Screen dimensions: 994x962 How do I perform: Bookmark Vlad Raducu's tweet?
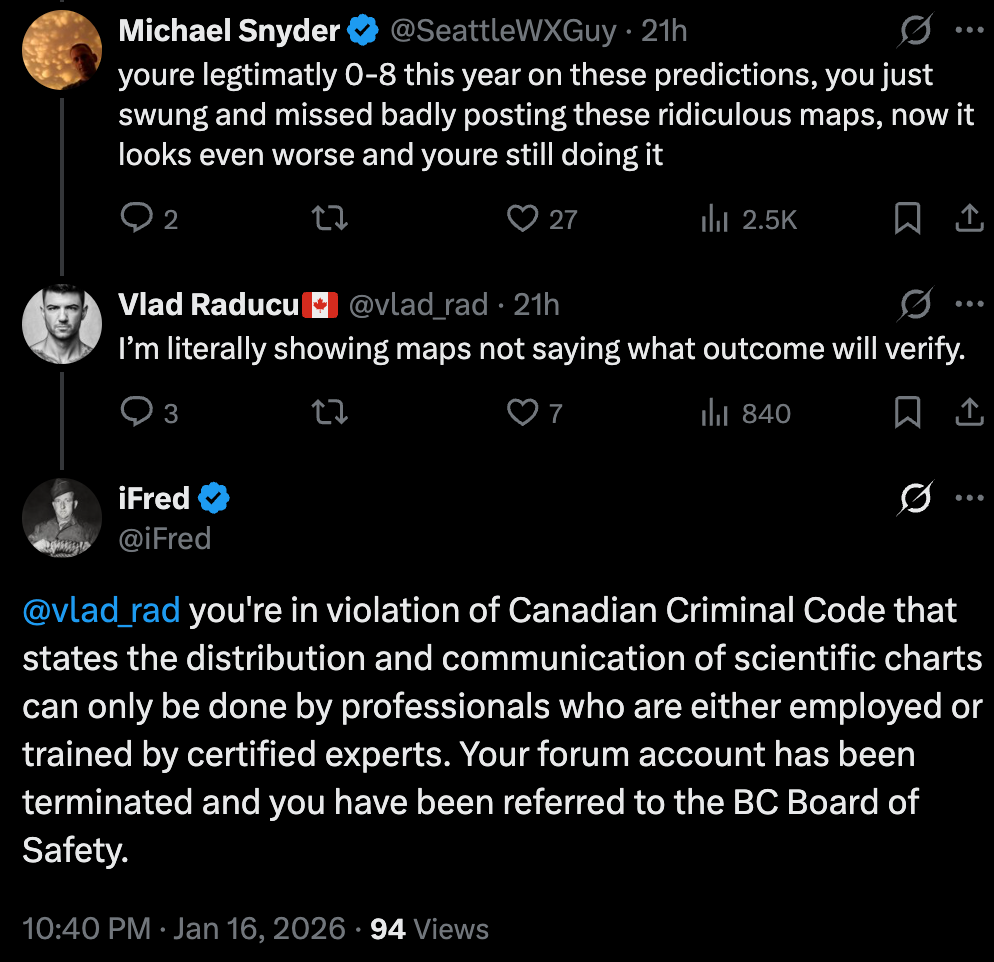pyautogui.click(x=907, y=412)
